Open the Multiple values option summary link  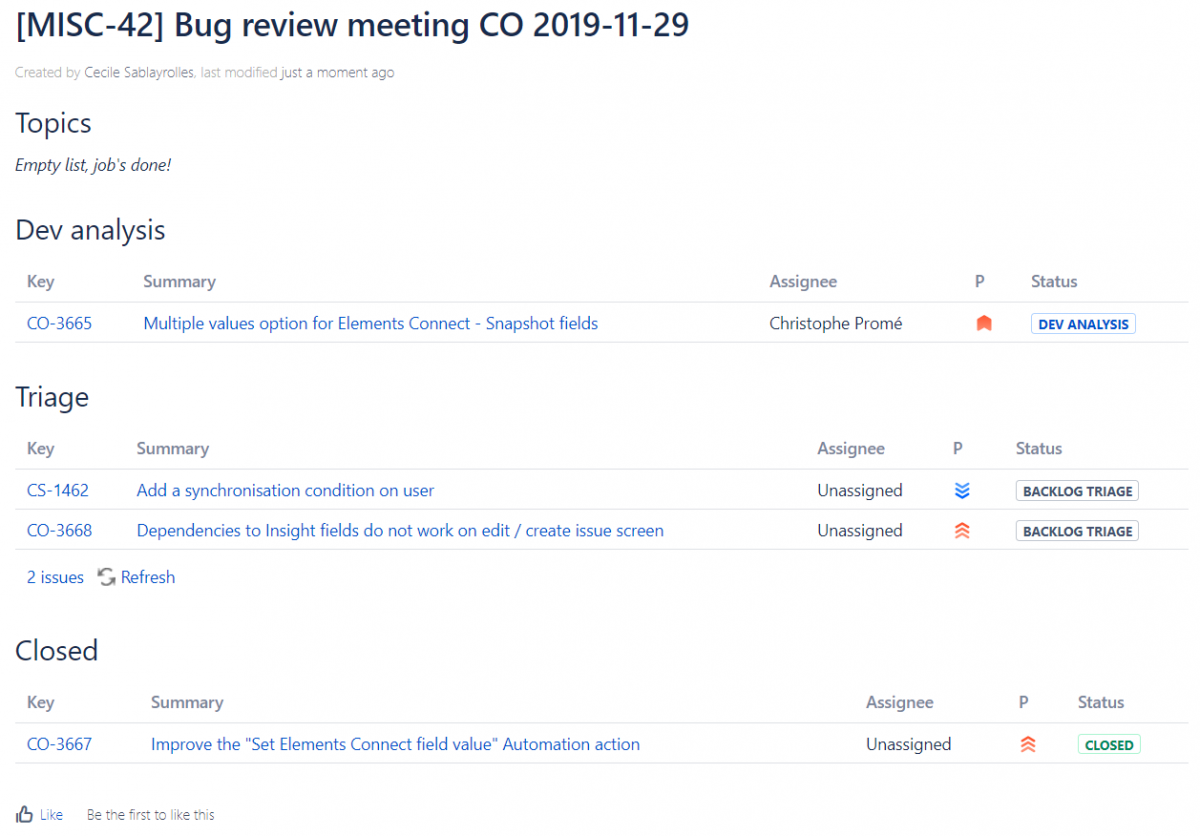point(370,323)
